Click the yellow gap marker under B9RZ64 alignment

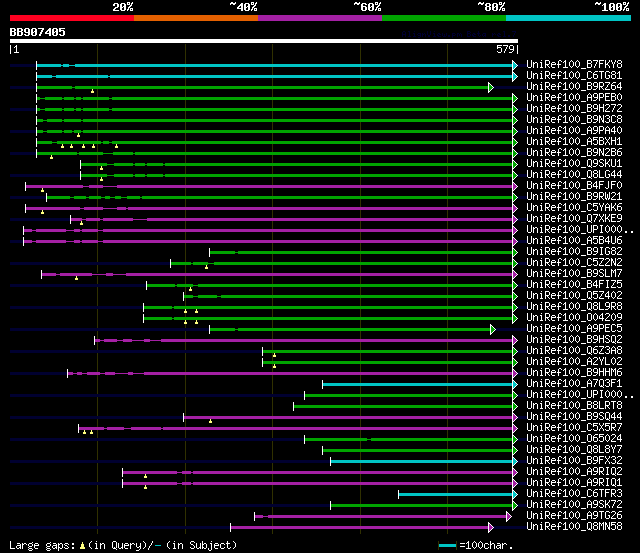(93, 91)
